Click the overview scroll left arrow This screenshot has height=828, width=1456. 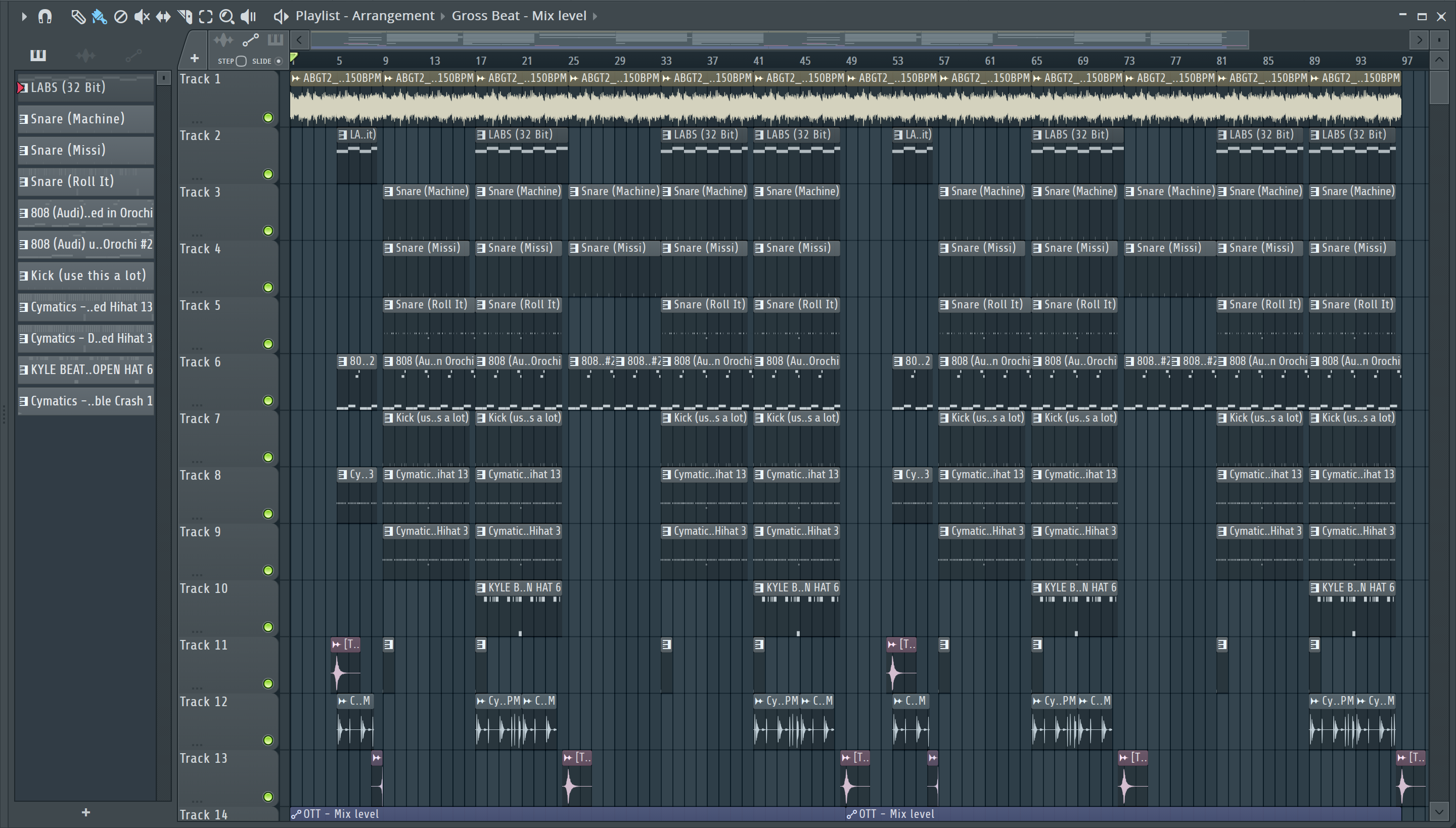pyautogui.click(x=299, y=40)
